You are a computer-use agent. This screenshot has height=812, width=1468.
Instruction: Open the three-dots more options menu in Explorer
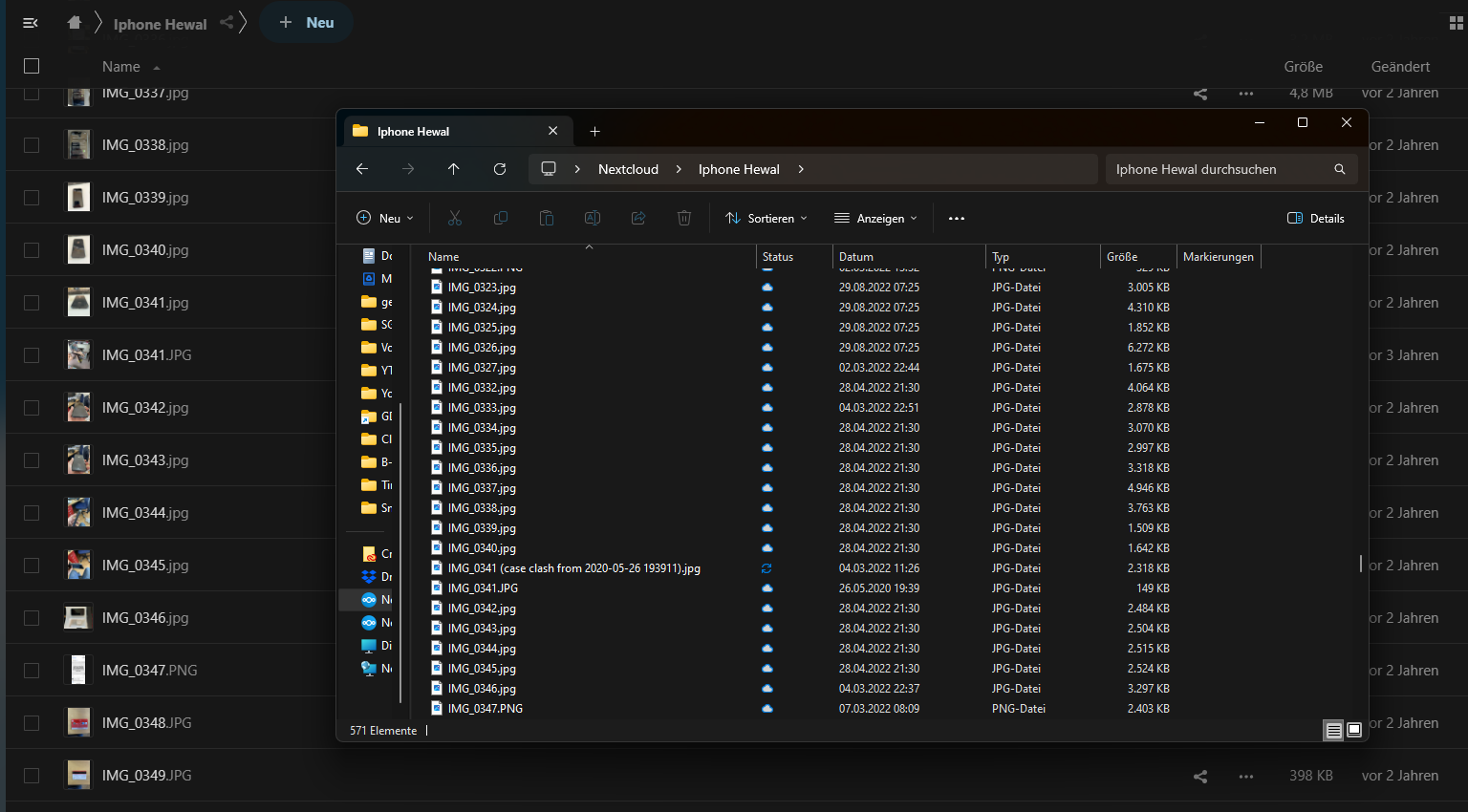956,218
